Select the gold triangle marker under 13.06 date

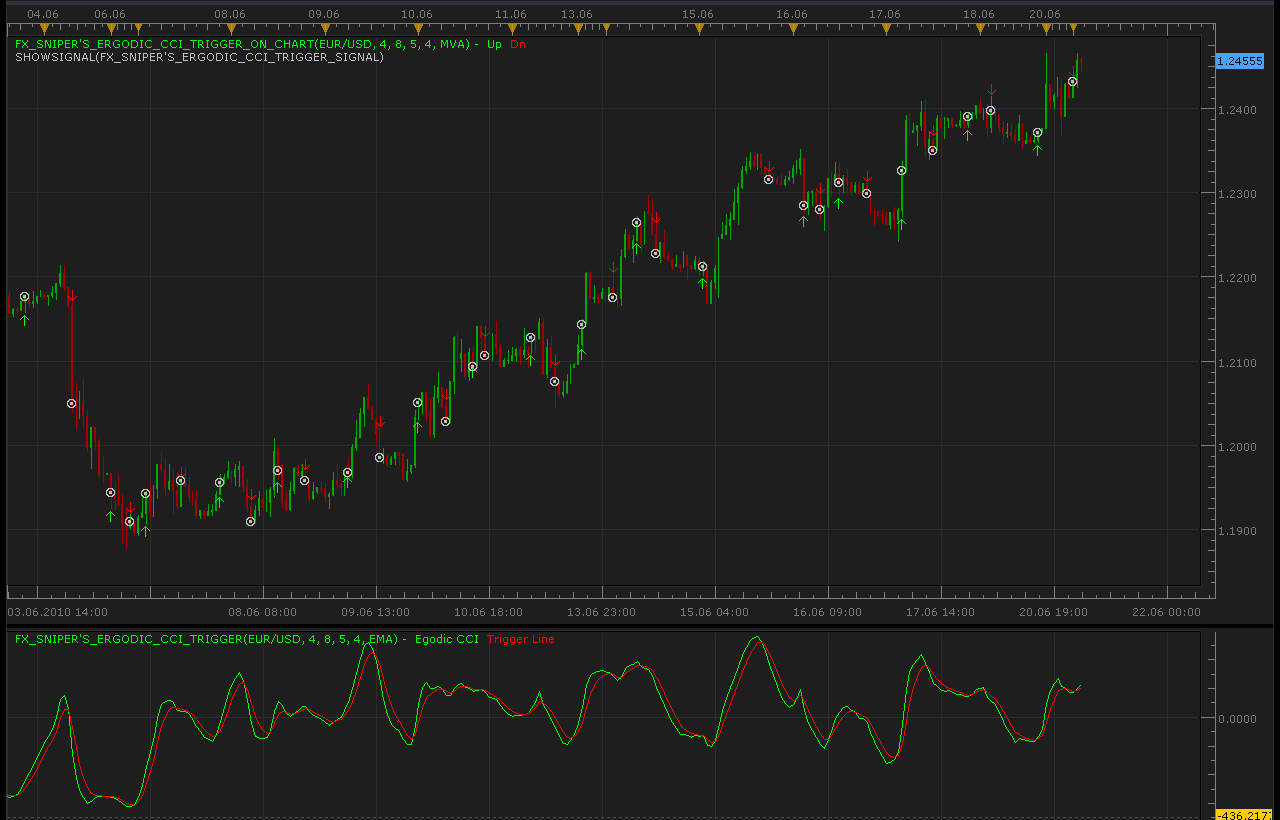pos(577,27)
